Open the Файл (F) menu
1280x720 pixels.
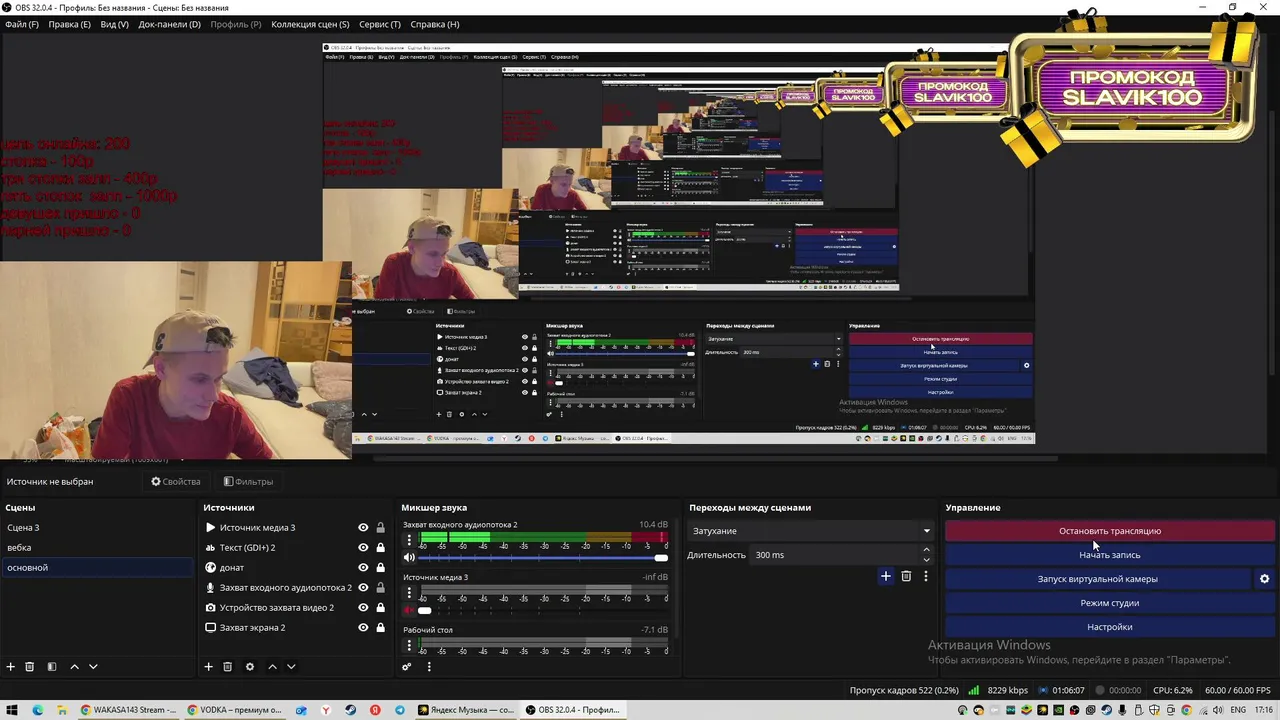point(22,24)
